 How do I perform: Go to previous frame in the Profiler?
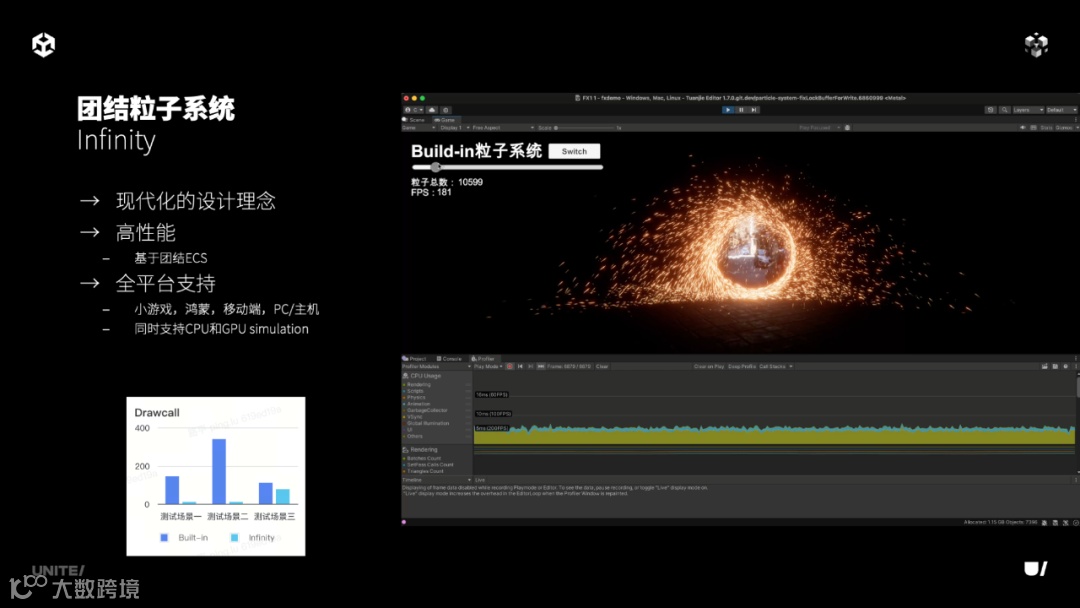(x=520, y=366)
